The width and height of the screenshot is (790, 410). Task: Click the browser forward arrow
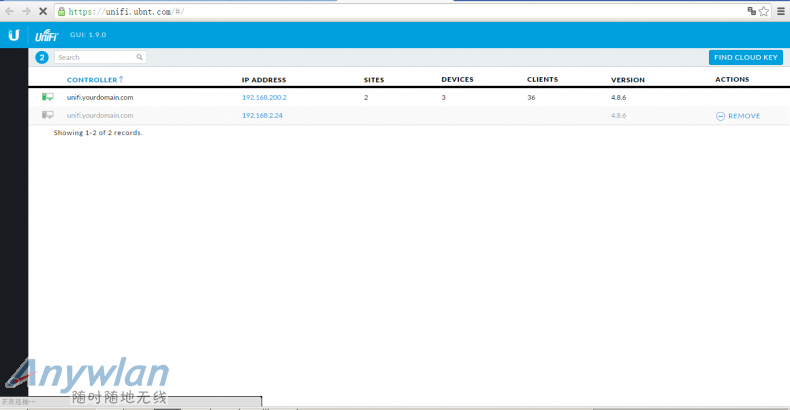tap(26, 11)
